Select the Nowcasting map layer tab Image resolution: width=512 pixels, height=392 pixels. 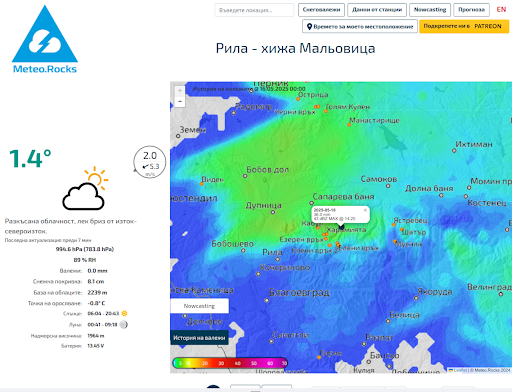(199, 306)
